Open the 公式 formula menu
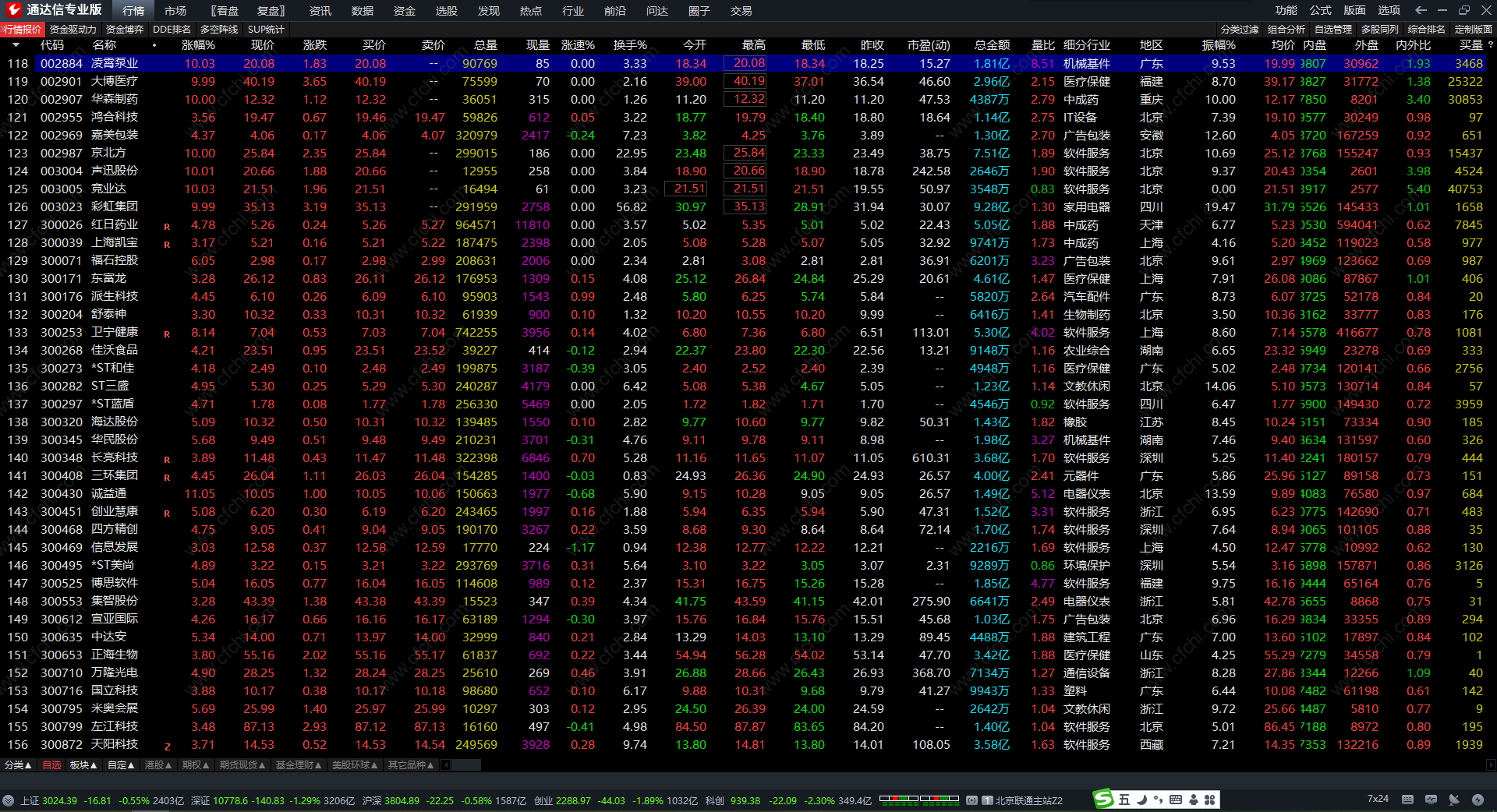 [x=1321, y=10]
